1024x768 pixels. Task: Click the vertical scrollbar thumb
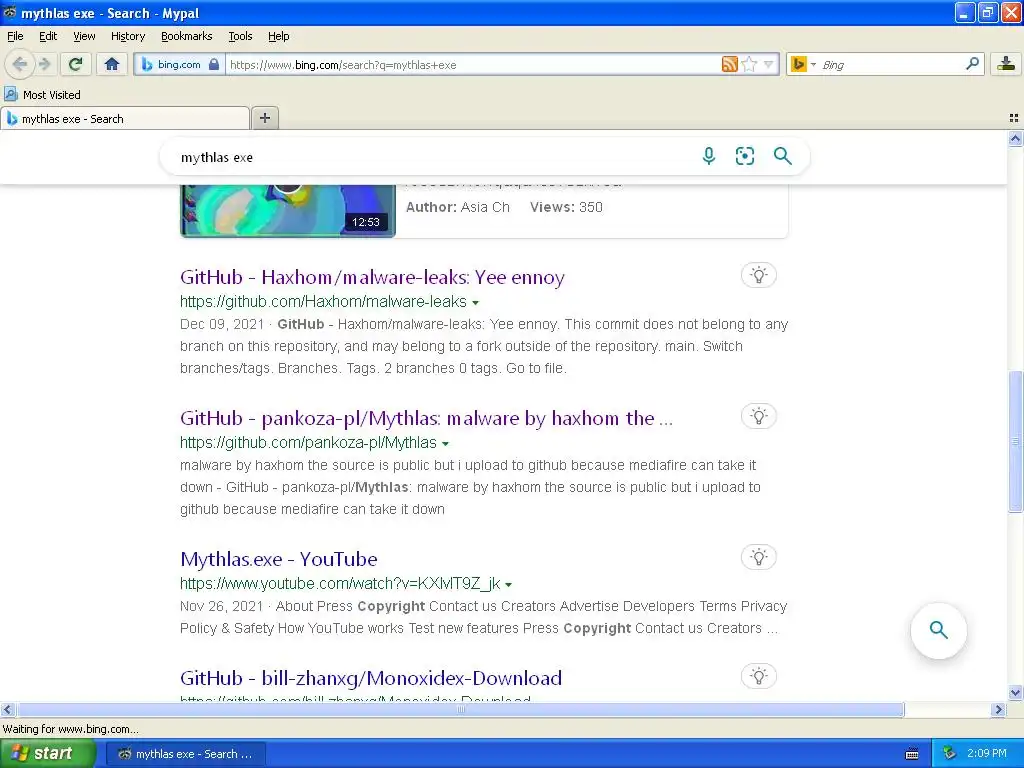click(x=1016, y=441)
